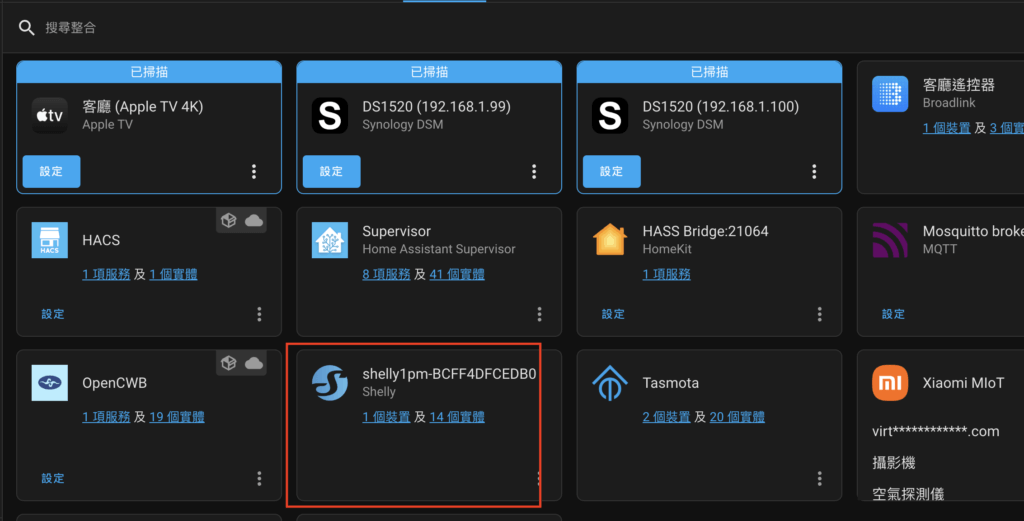This screenshot has height=521, width=1024.
Task: Click the Supervisor house icon
Action: (330, 240)
